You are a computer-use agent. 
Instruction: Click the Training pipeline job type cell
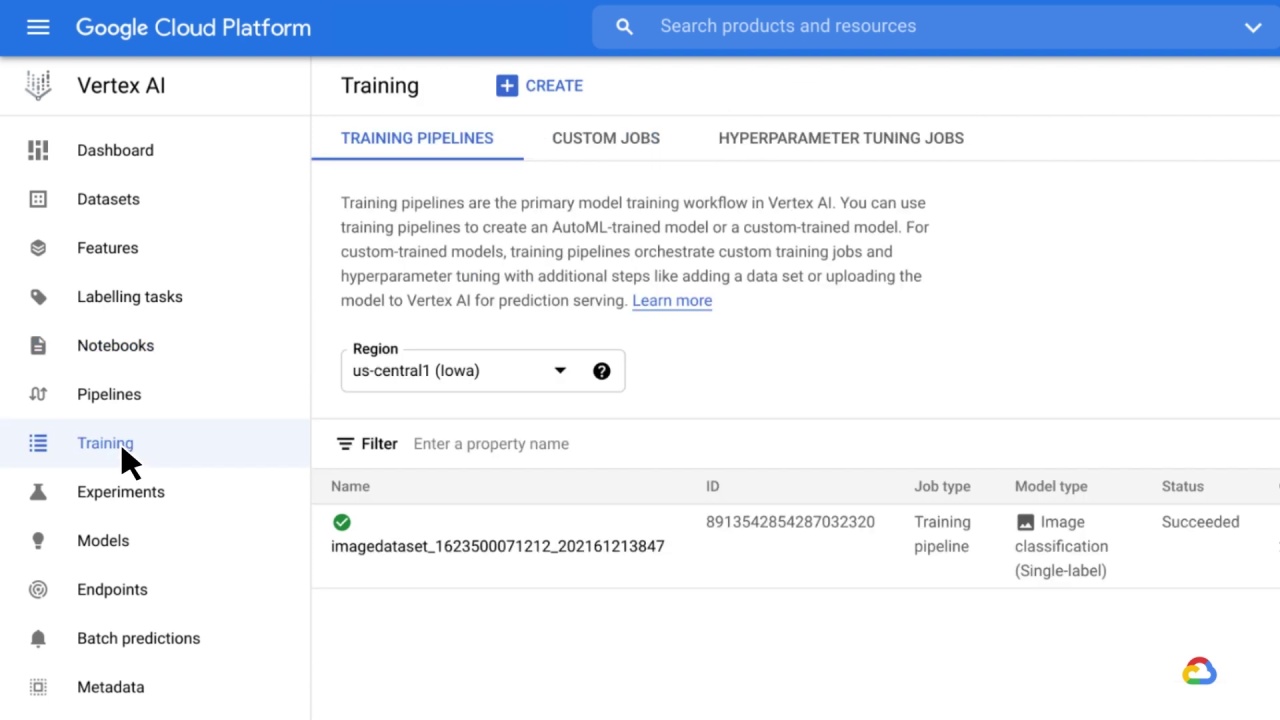[942, 534]
